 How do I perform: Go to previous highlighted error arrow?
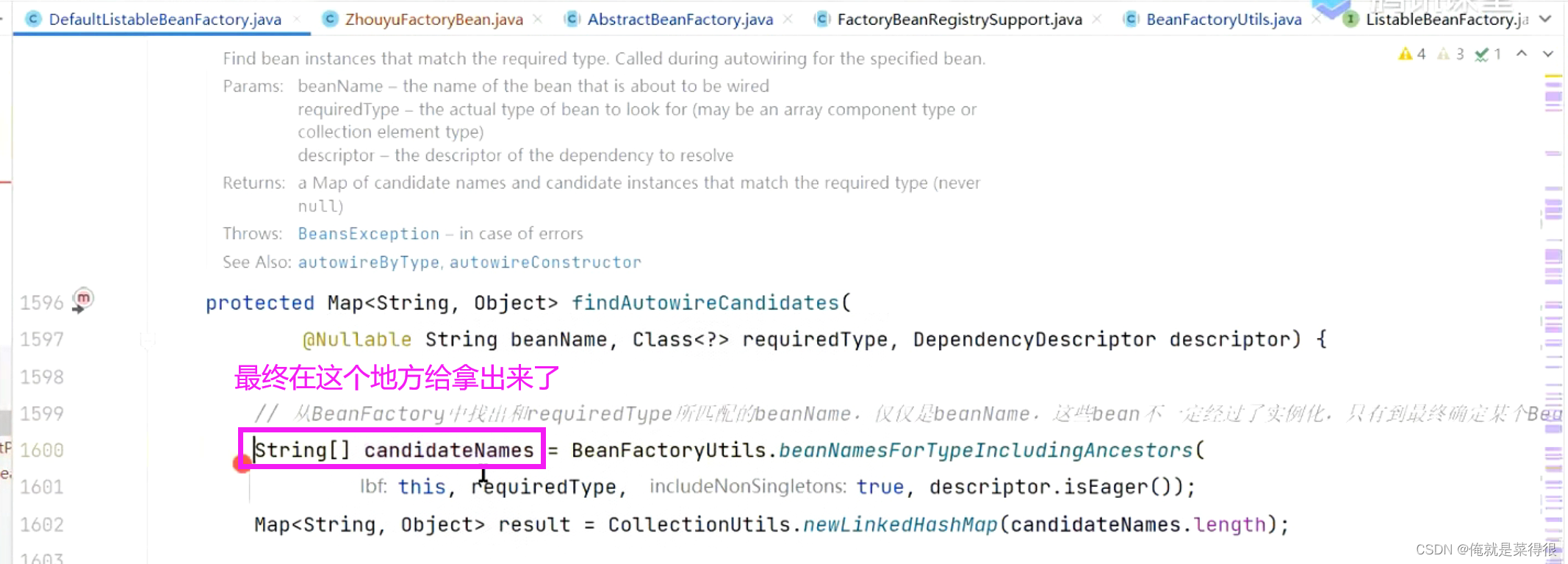pyautogui.click(x=1522, y=54)
